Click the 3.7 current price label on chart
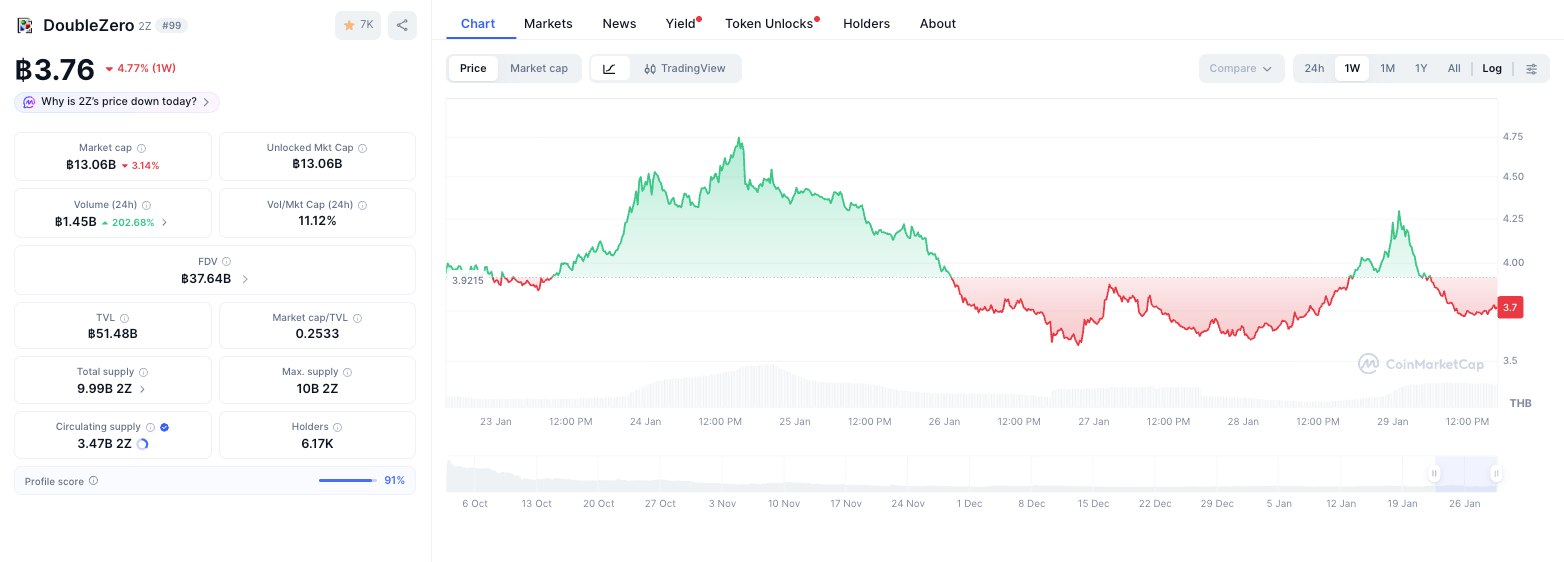1564x562 pixels. coord(1510,308)
